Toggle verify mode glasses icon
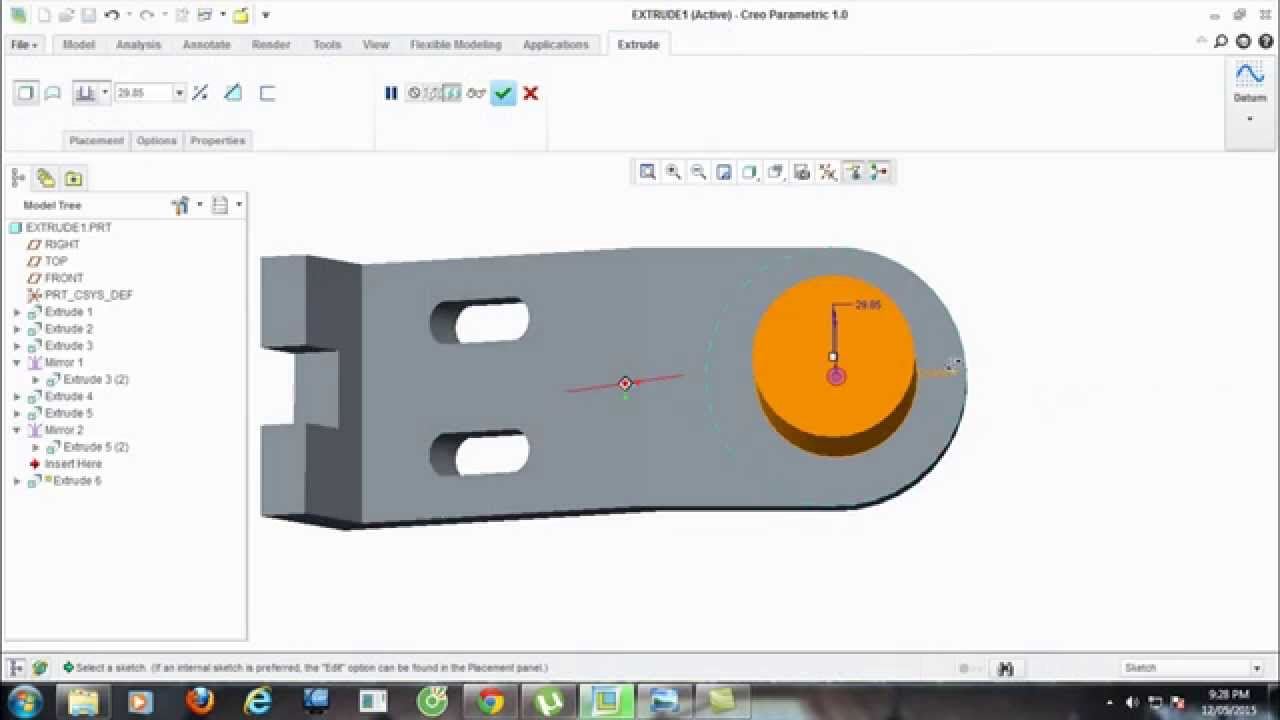Viewport: 1280px width, 720px height. pos(476,93)
